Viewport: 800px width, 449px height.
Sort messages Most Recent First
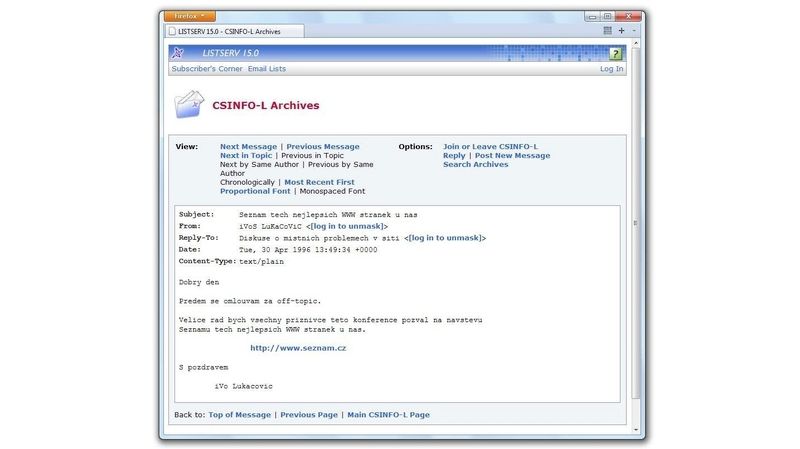point(319,182)
